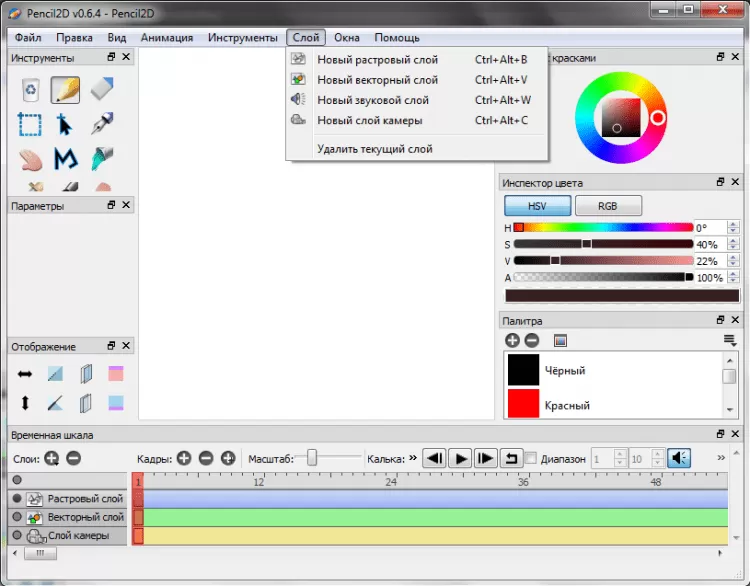Image resolution: width=750 pixels, height=586 pixels.
Task: Toggle previous onion skin icon
Action: click(x=86, y=374)
